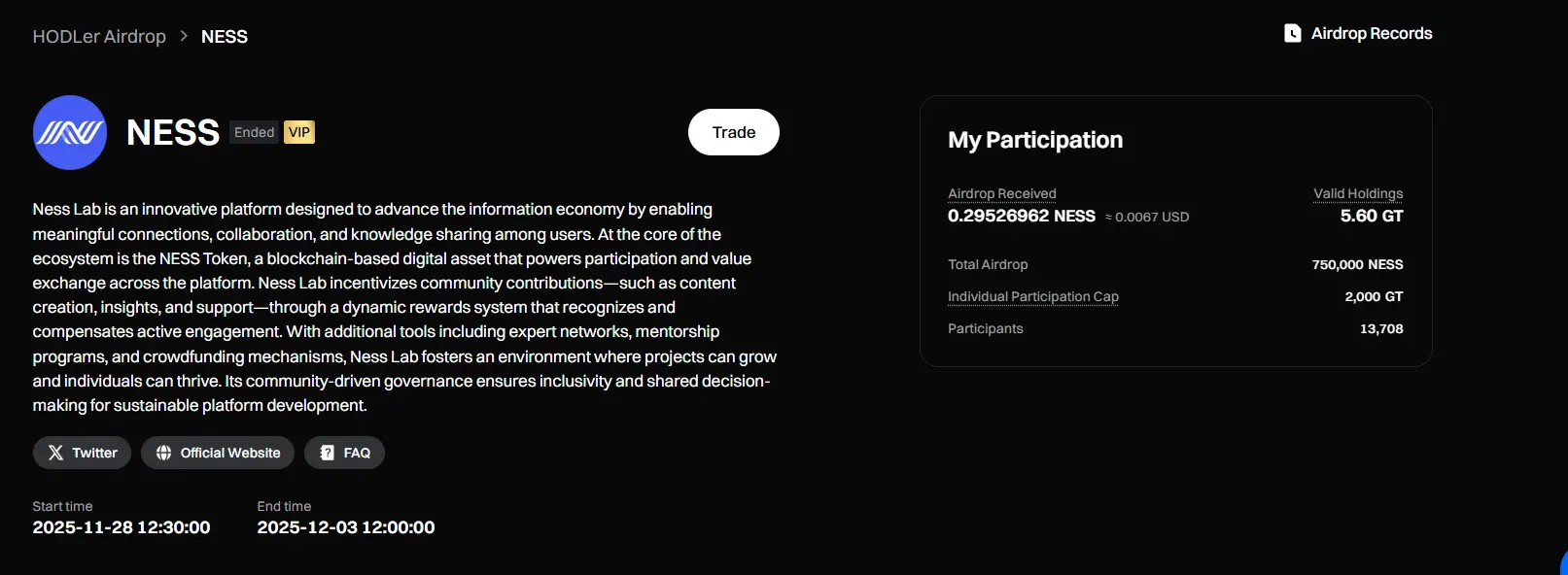Click the Ended status badge
1568x575 pixels.
coord(254,132)
